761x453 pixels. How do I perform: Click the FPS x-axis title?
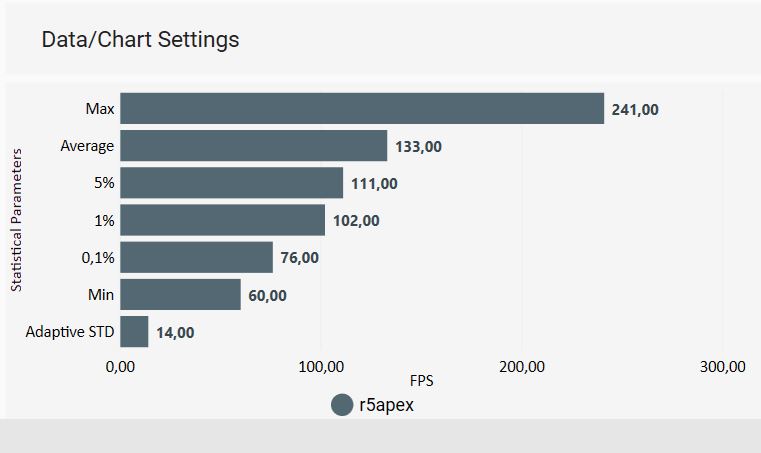coord(421,381)
